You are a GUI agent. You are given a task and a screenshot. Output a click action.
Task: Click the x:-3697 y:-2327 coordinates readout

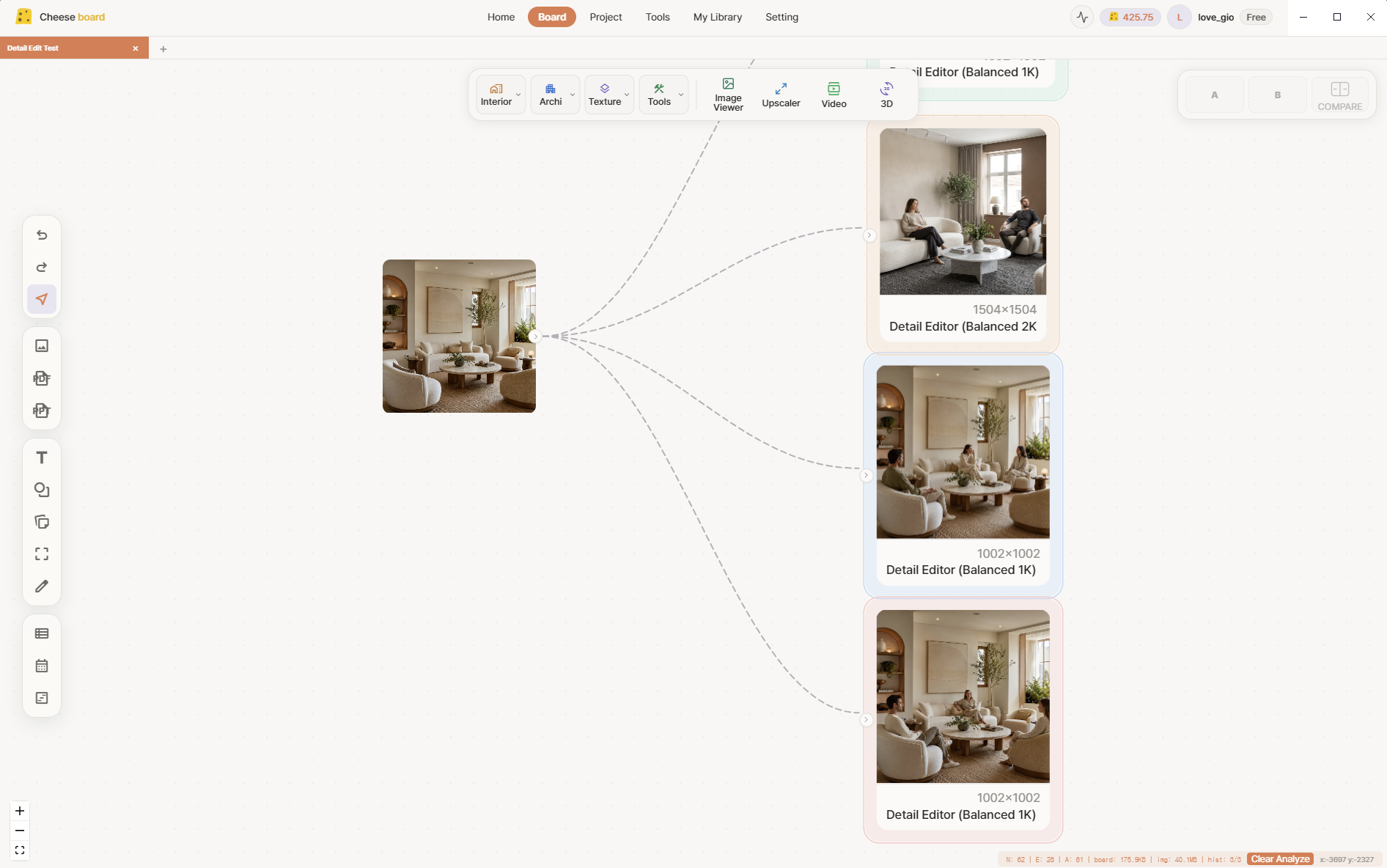coord(1347,859)
